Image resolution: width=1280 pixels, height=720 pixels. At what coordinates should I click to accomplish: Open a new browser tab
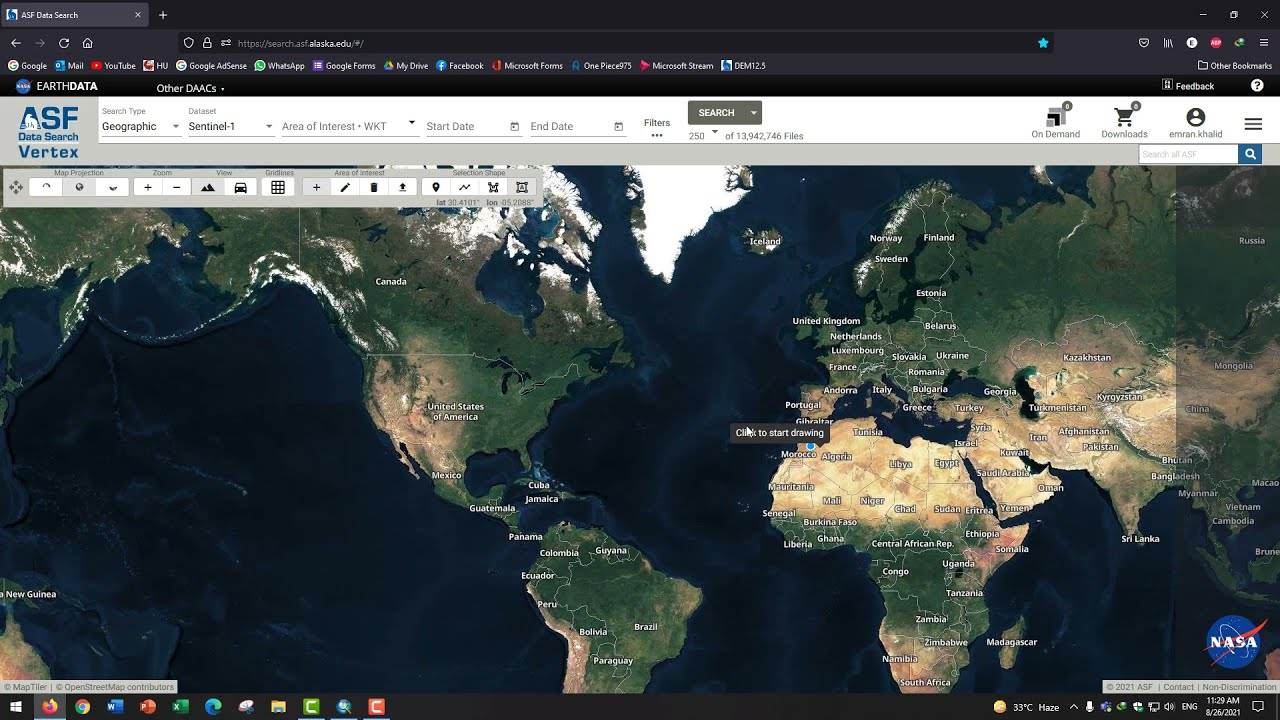(x=163, y=15)
